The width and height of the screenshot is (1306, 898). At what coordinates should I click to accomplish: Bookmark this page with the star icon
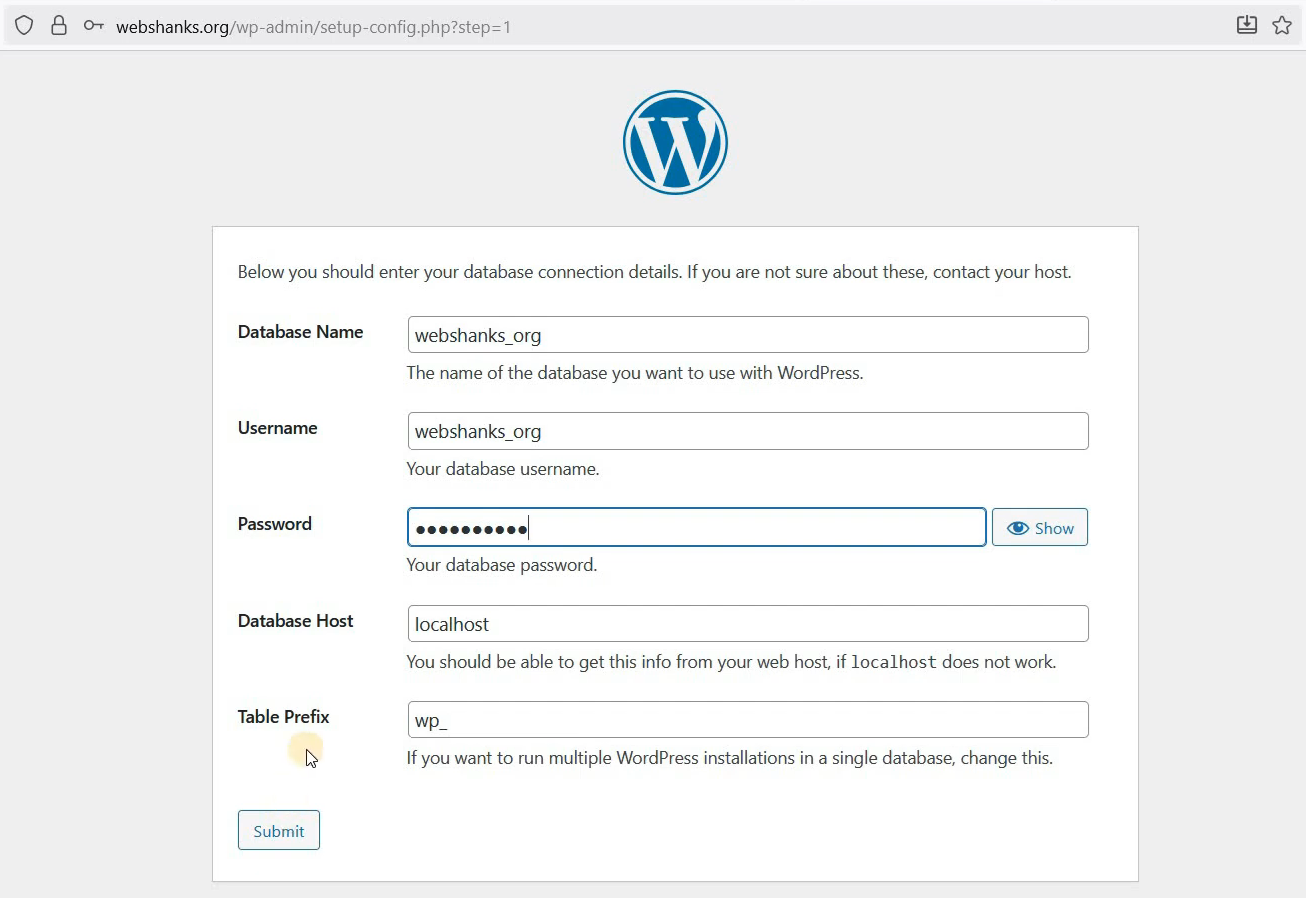point(1282,26)
